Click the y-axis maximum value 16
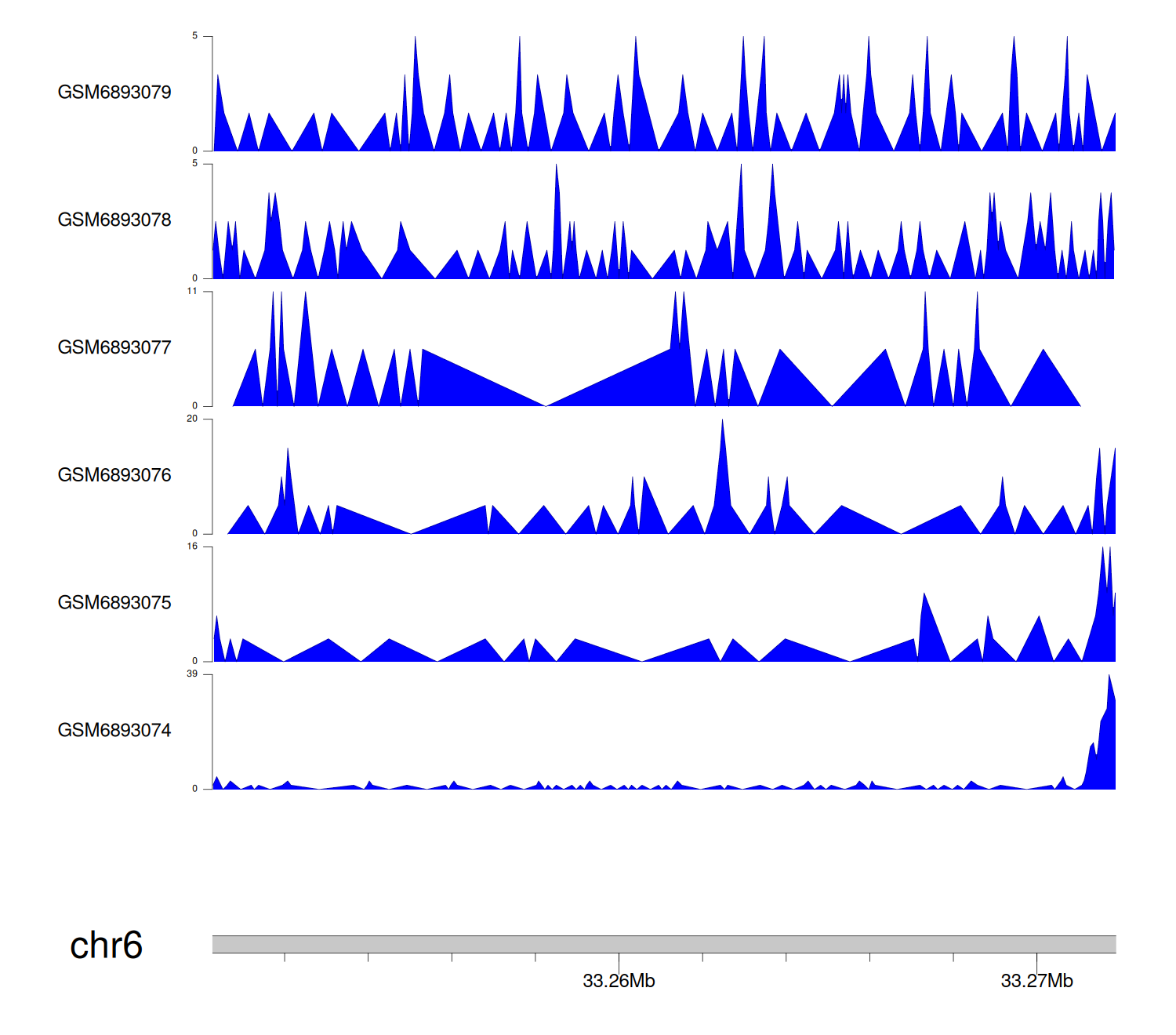The image size is (1176, 1035). click(x=192, y=547)
